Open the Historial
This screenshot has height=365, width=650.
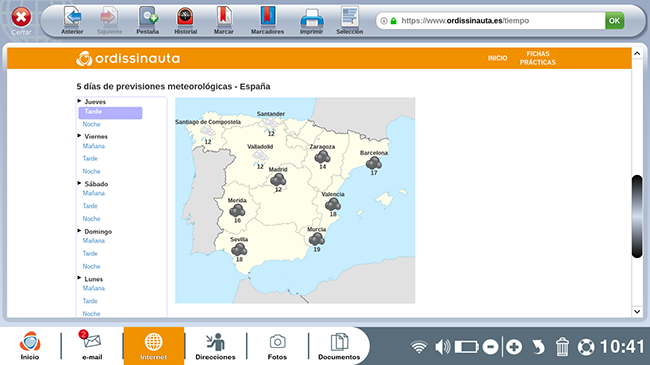185,20
